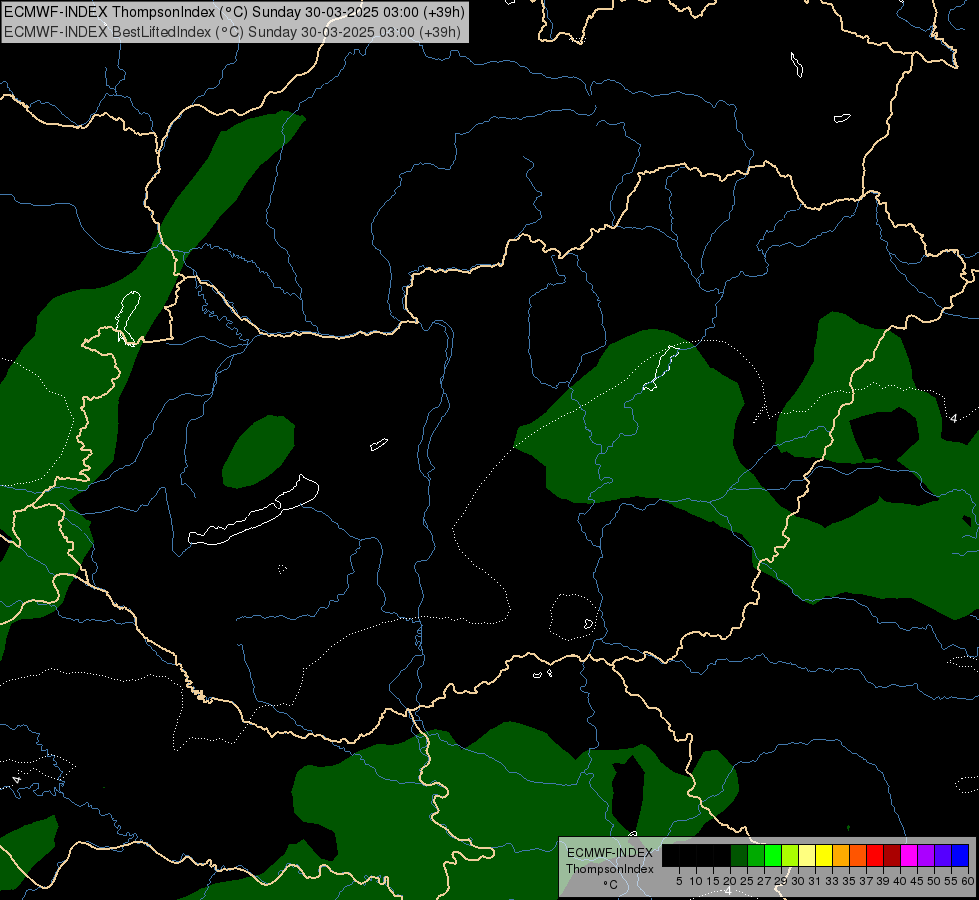Click the legend tick label 37
Image resolution: width=979 pixels, height=900 pixels.
click(866, 881)
